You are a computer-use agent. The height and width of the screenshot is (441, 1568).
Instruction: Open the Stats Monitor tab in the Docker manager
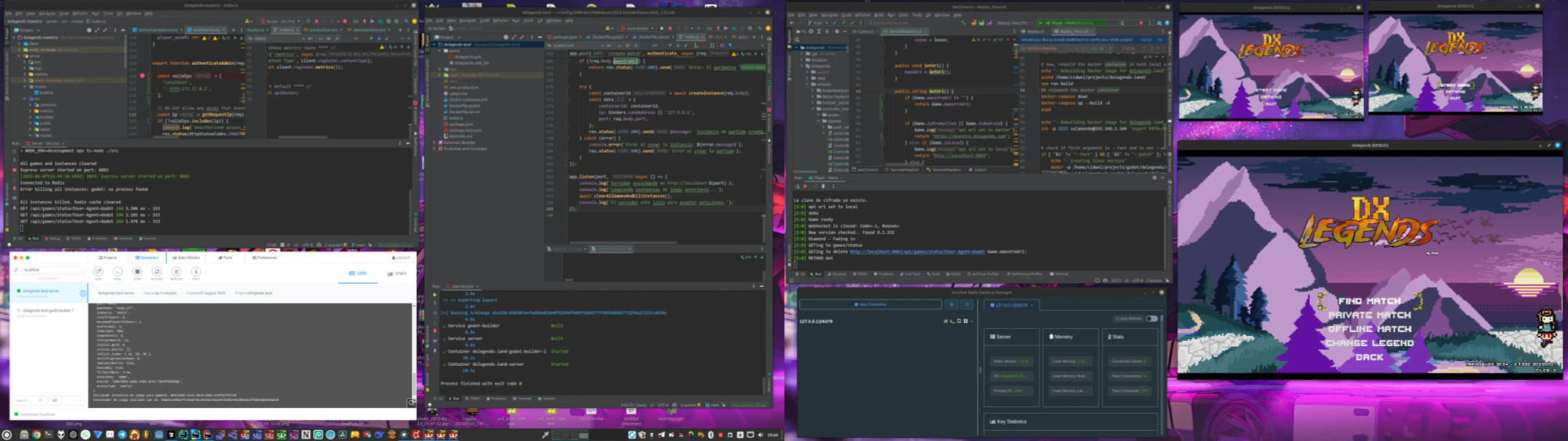click(x=186, y=258)
